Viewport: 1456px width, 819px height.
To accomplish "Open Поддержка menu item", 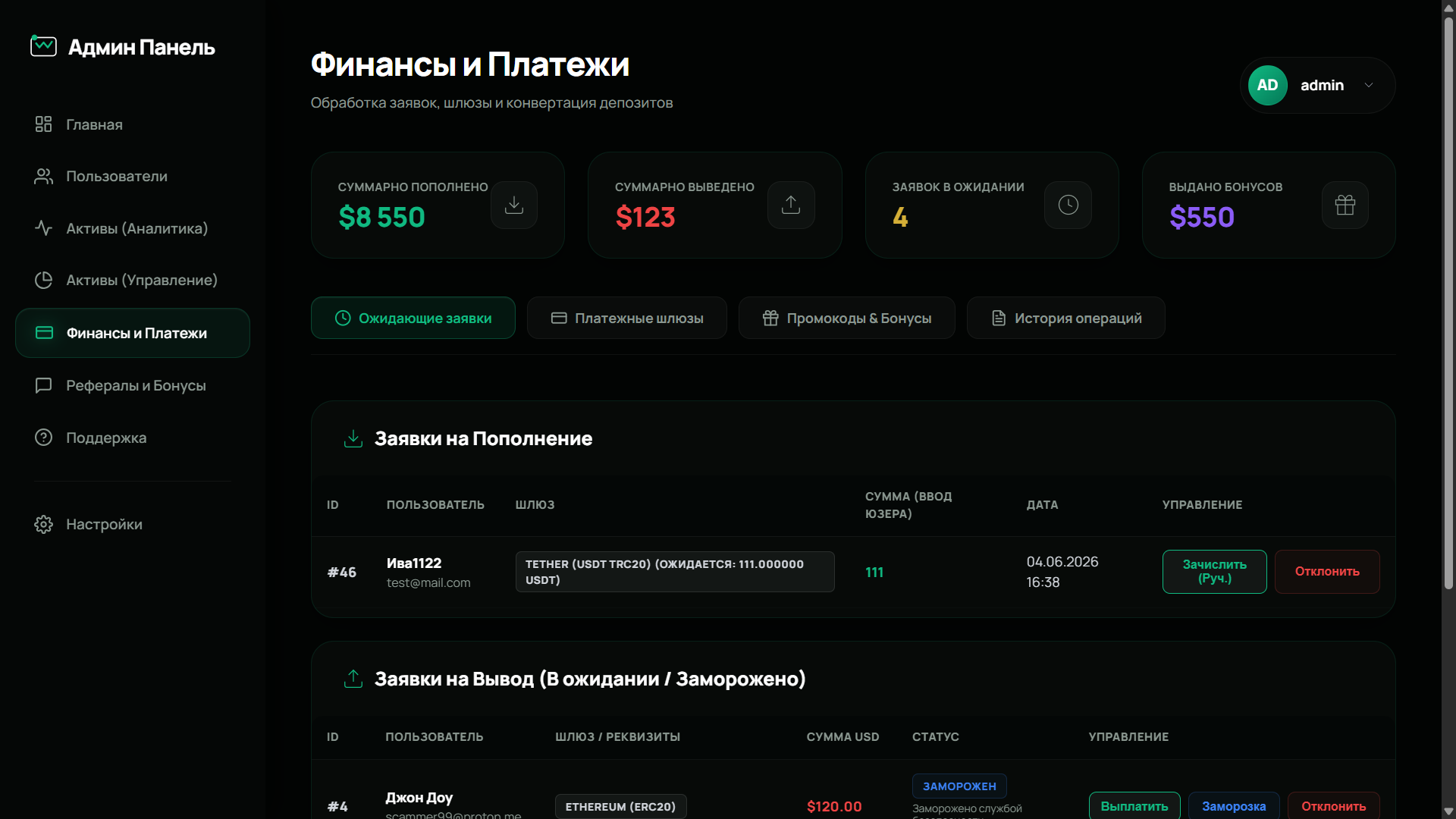I will click(133, 438).
